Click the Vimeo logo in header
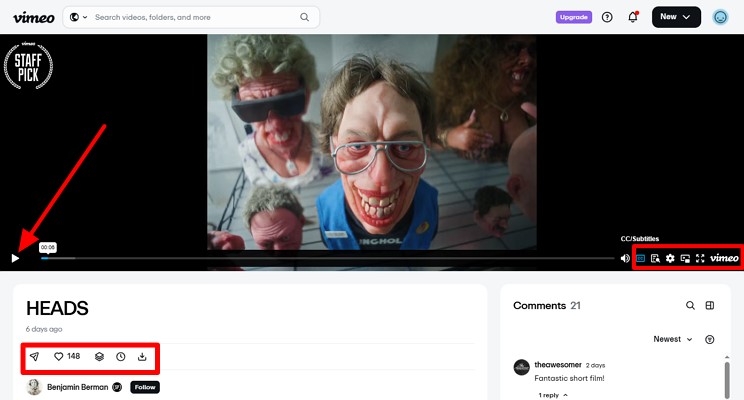Image resolution: width=744 pixels, height=400 pixels. click(x=34, y=18)
